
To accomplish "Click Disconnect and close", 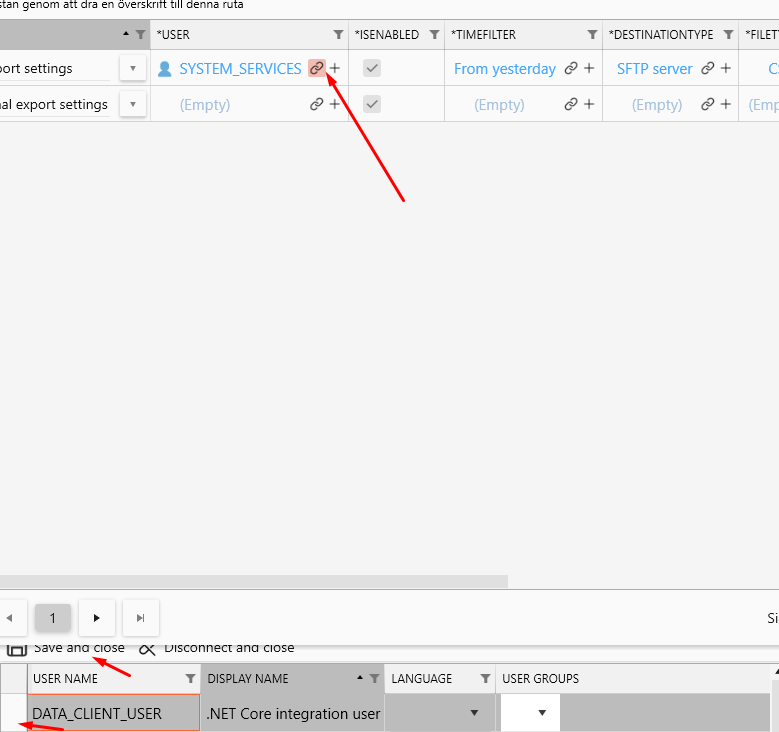I will [x=228, y=648].
